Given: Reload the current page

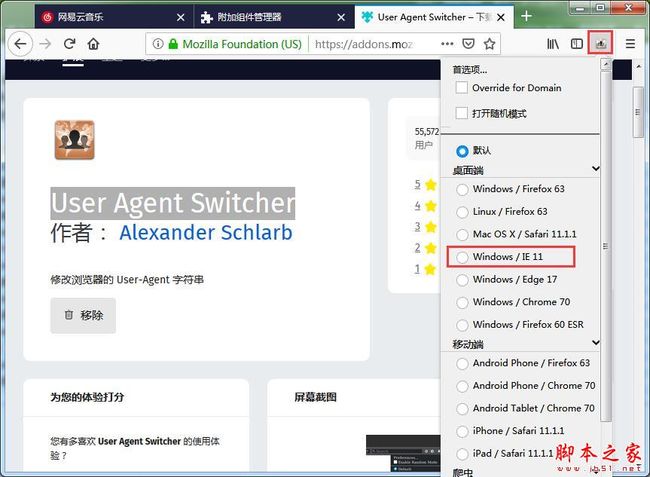Looking at the screenshot, I should tap(70, 44).
